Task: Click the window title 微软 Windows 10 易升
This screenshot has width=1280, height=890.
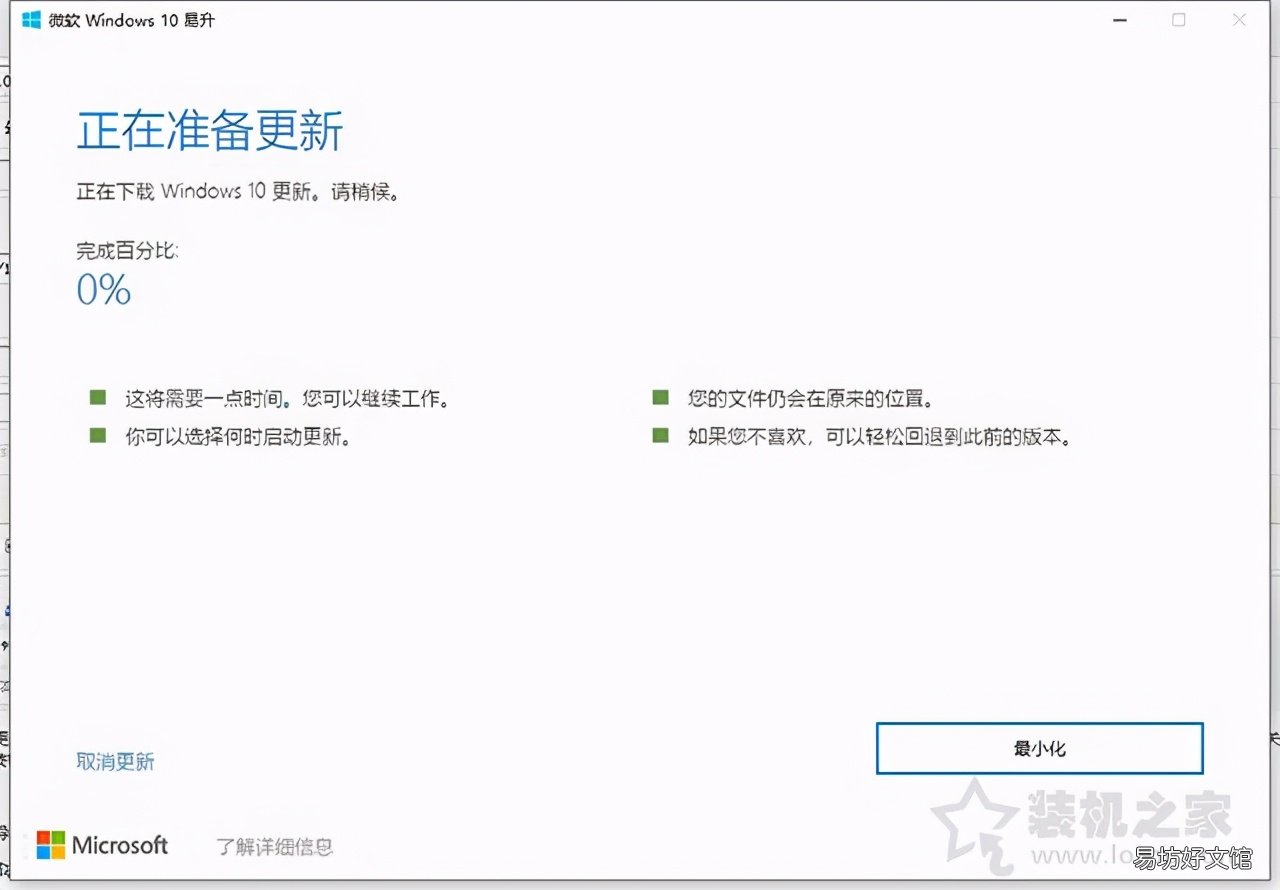Action: [x=131, y=20]
